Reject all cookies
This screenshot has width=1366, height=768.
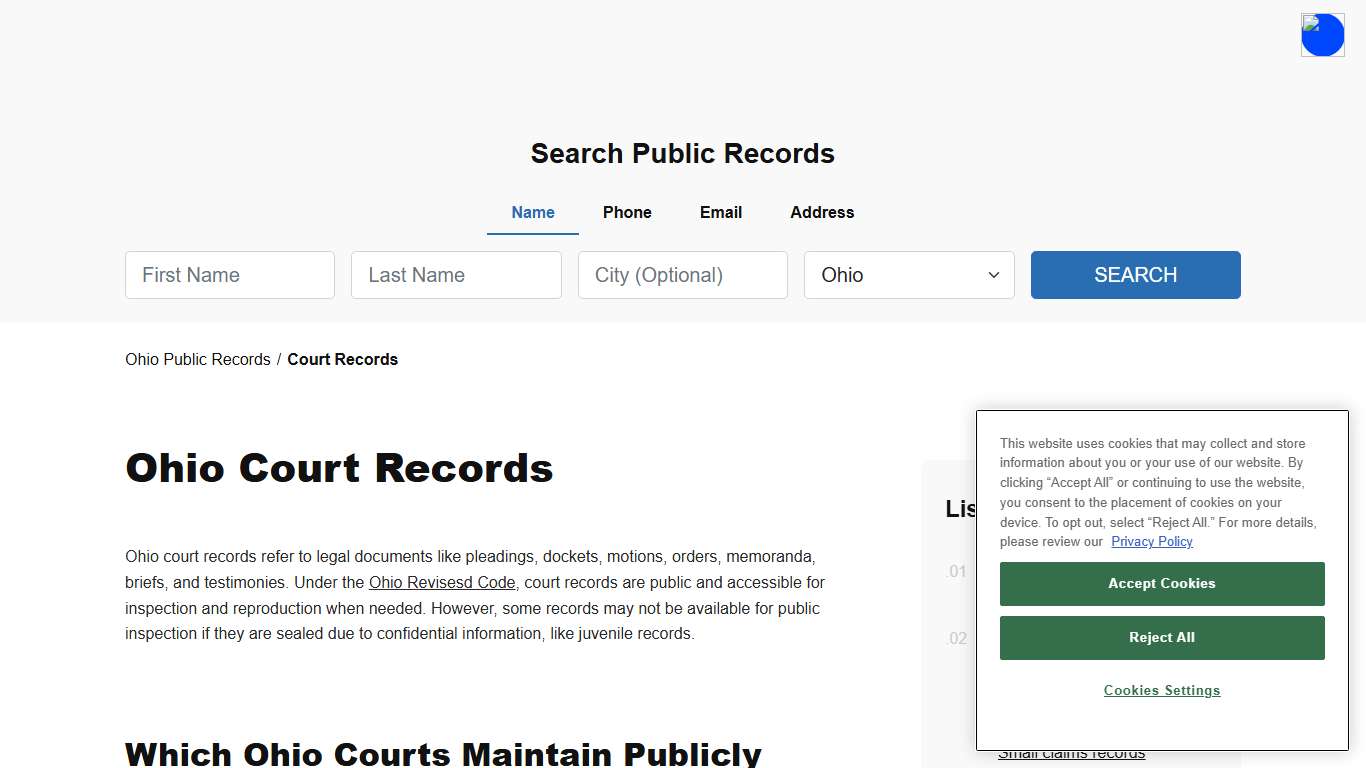1161,637
